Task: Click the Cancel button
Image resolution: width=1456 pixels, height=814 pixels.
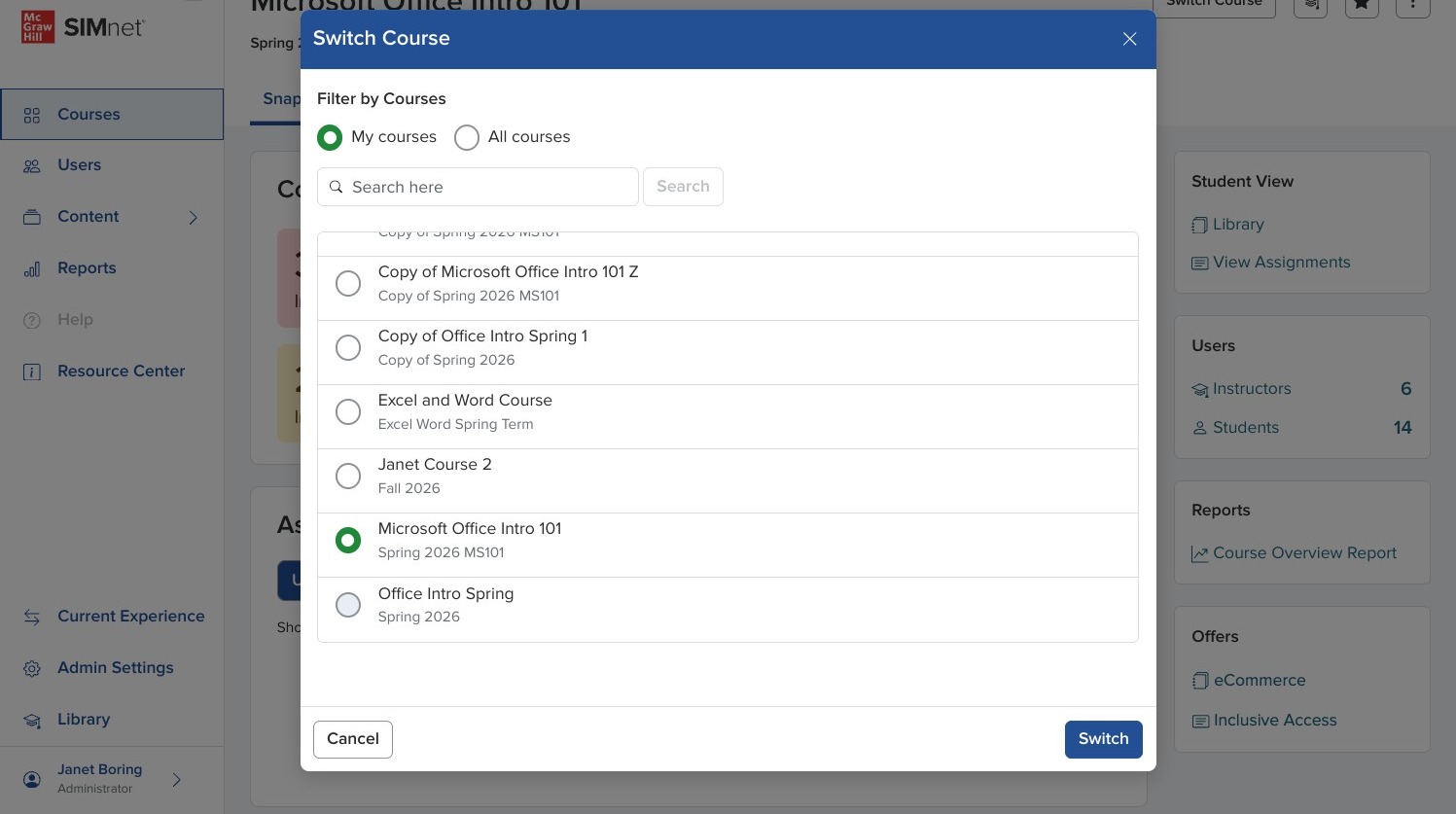Action: (x=353, y=739)
